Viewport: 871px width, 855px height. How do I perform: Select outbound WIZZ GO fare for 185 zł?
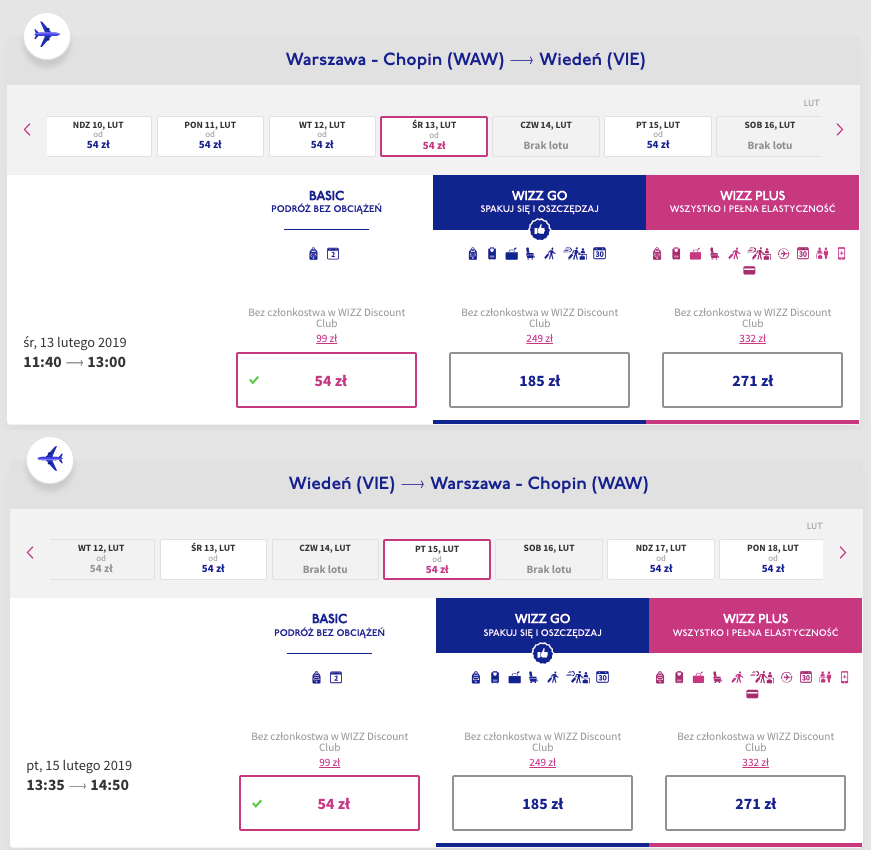539,380
